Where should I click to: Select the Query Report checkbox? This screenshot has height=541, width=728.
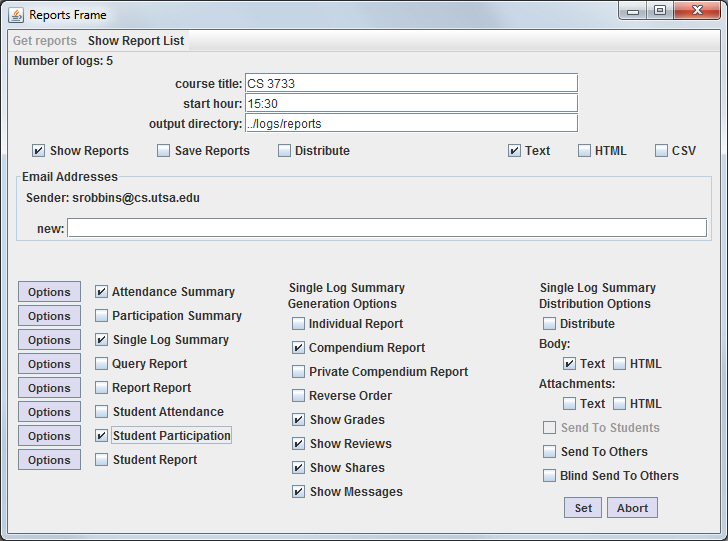pyautogui.click(x=102, y=364)
